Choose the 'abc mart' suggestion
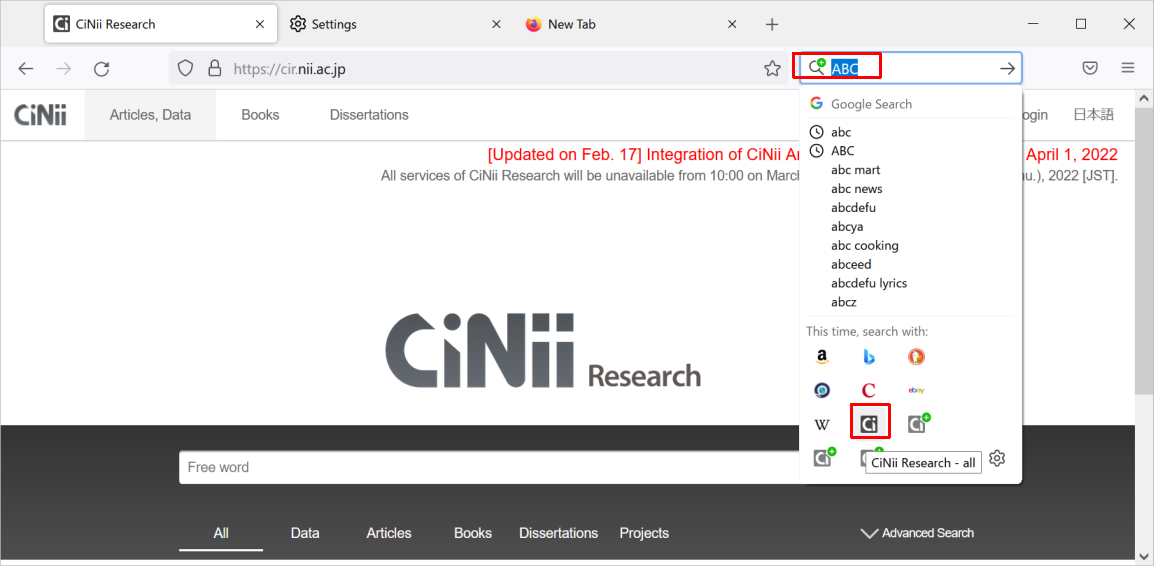 [x=910, y=170]
